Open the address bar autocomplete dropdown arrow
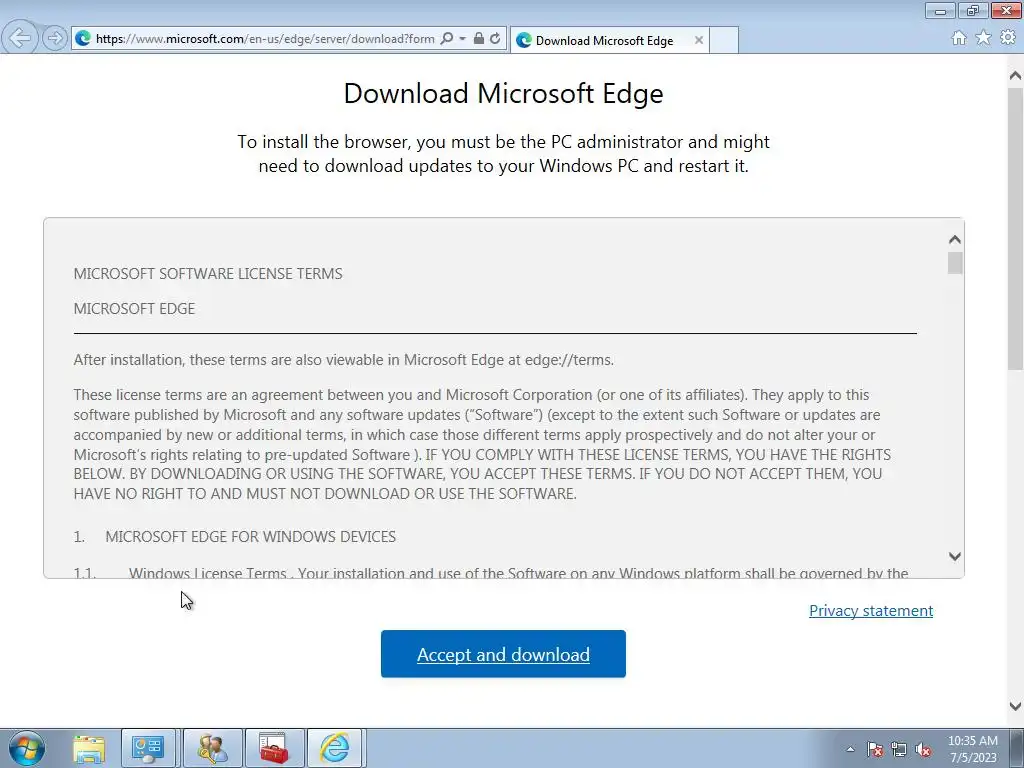This screenshot has width=1024, height=768. [x=462, y=39]
